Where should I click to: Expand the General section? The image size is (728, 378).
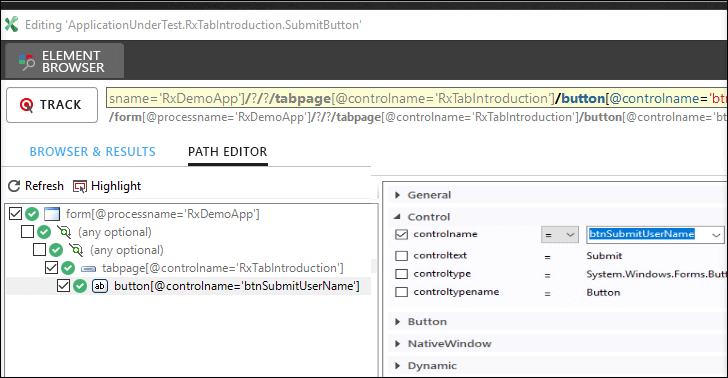[398, 195]
